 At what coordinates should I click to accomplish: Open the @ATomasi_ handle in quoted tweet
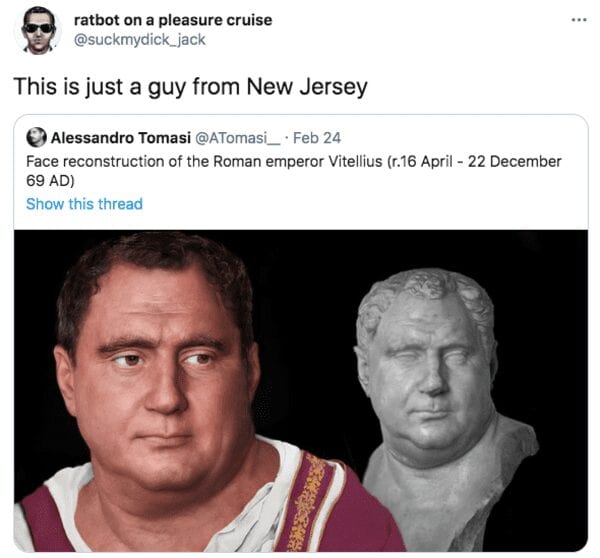[x=238, y=138]
